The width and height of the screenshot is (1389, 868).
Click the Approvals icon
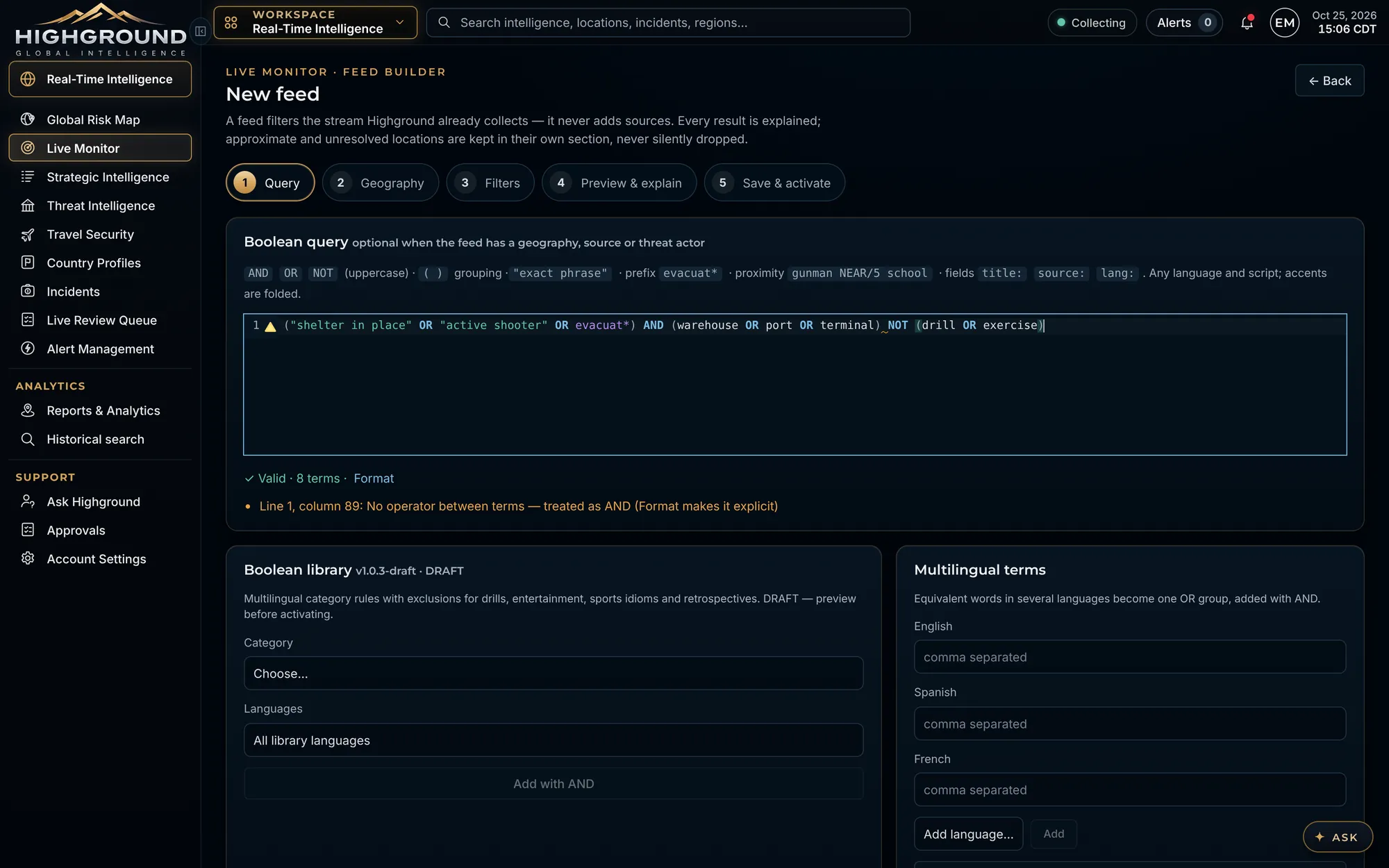click(28, 530)
